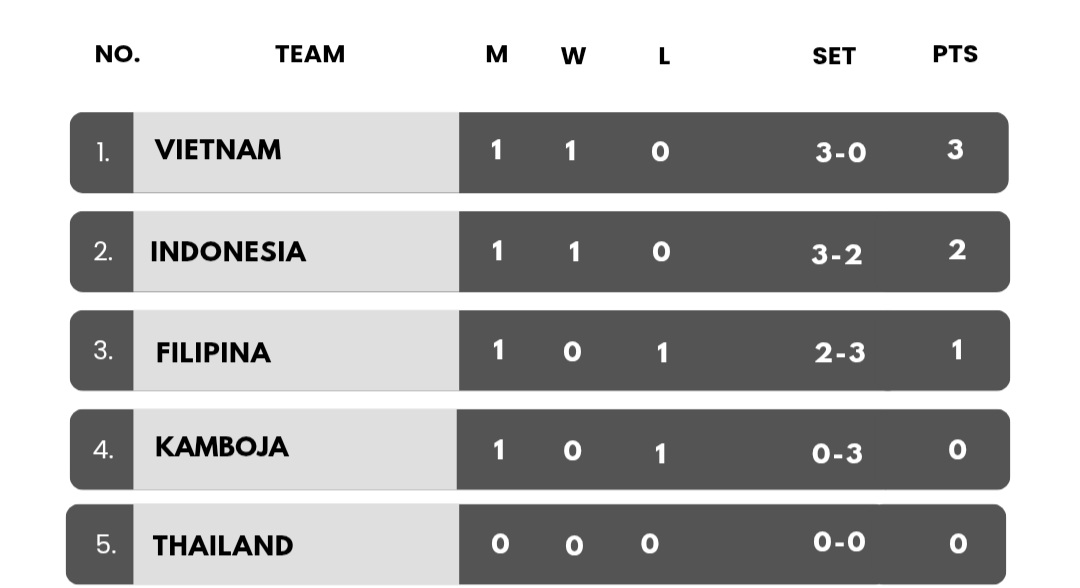The height and width of the screenshot is (588, 1080).
Task: Click Thailand's 0-0 set score
Action: (x=839, y=542)
